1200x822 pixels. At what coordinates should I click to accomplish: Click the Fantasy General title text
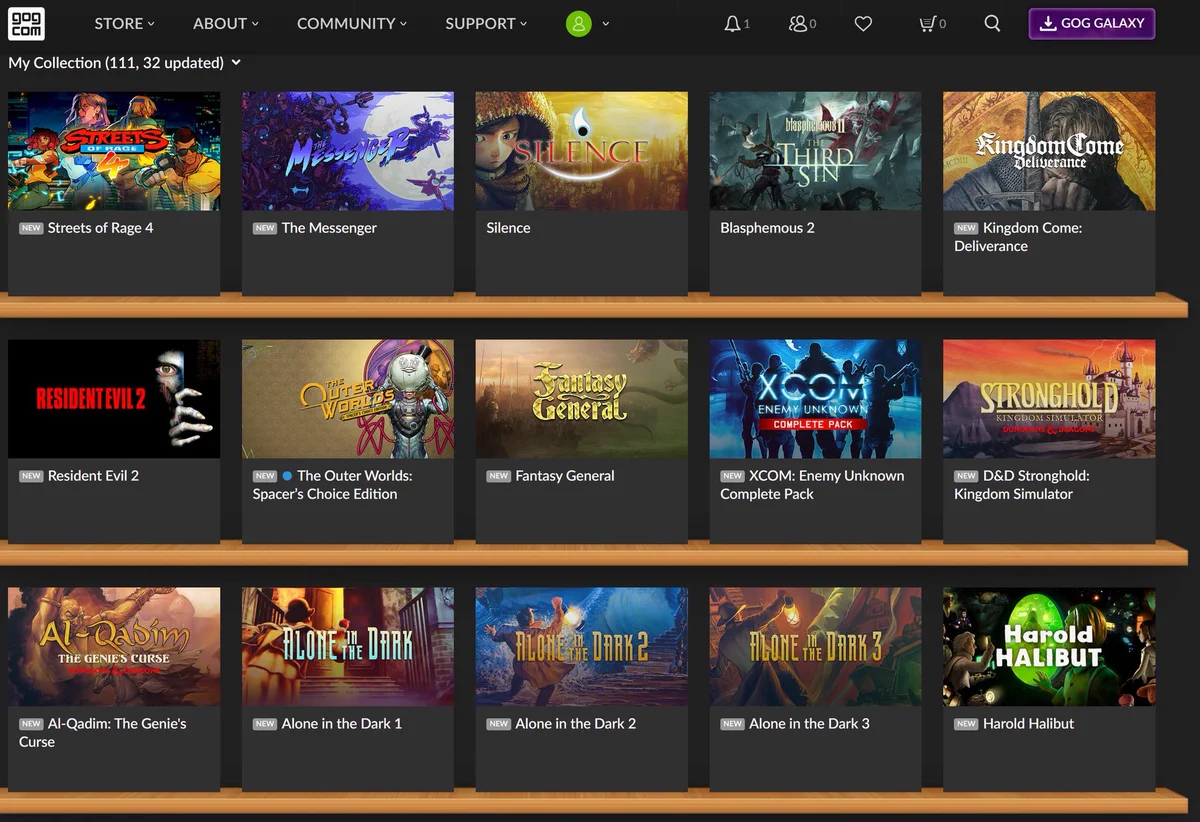(x=565, y=476)
